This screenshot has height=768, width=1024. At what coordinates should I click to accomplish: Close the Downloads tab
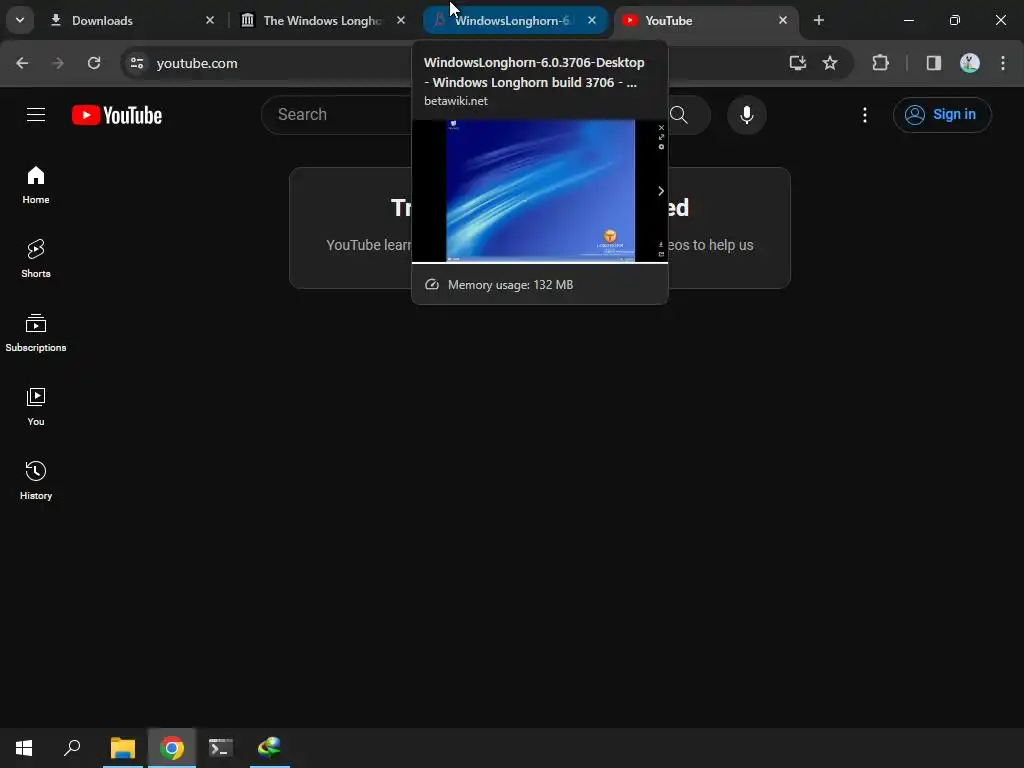[x=210, y=20]
